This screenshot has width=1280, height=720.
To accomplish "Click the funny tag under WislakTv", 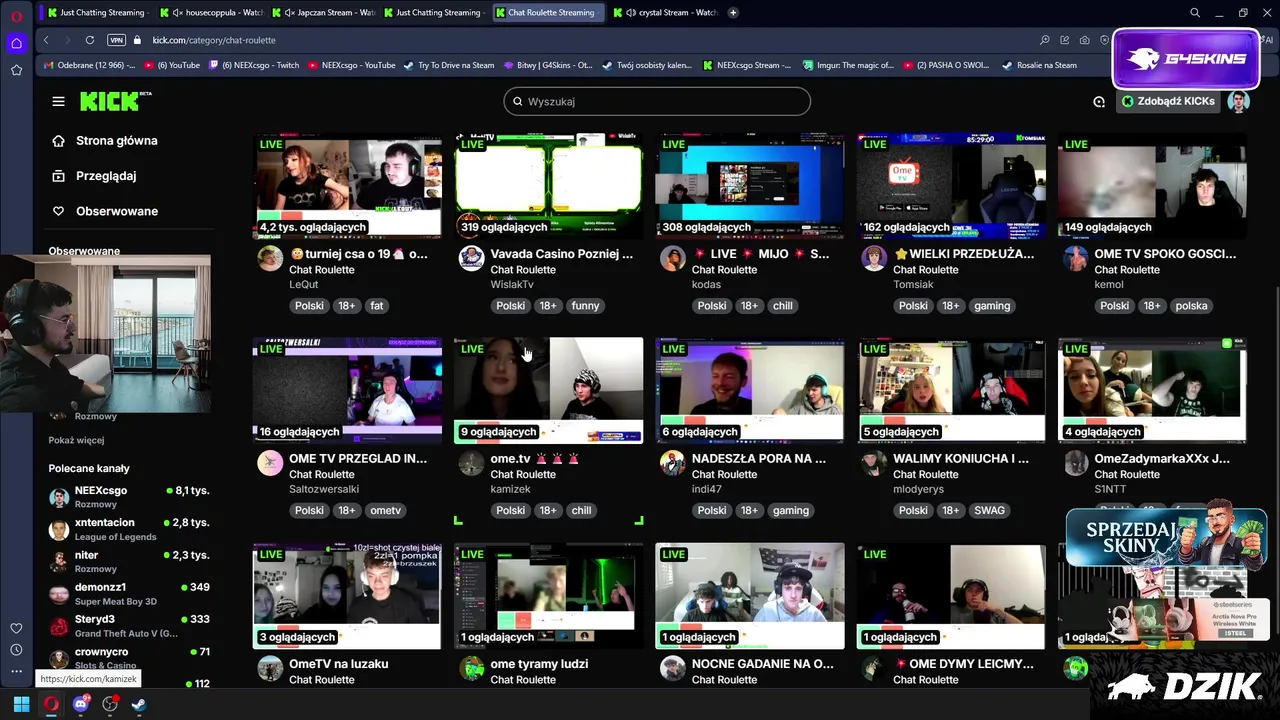I will 585,306.
